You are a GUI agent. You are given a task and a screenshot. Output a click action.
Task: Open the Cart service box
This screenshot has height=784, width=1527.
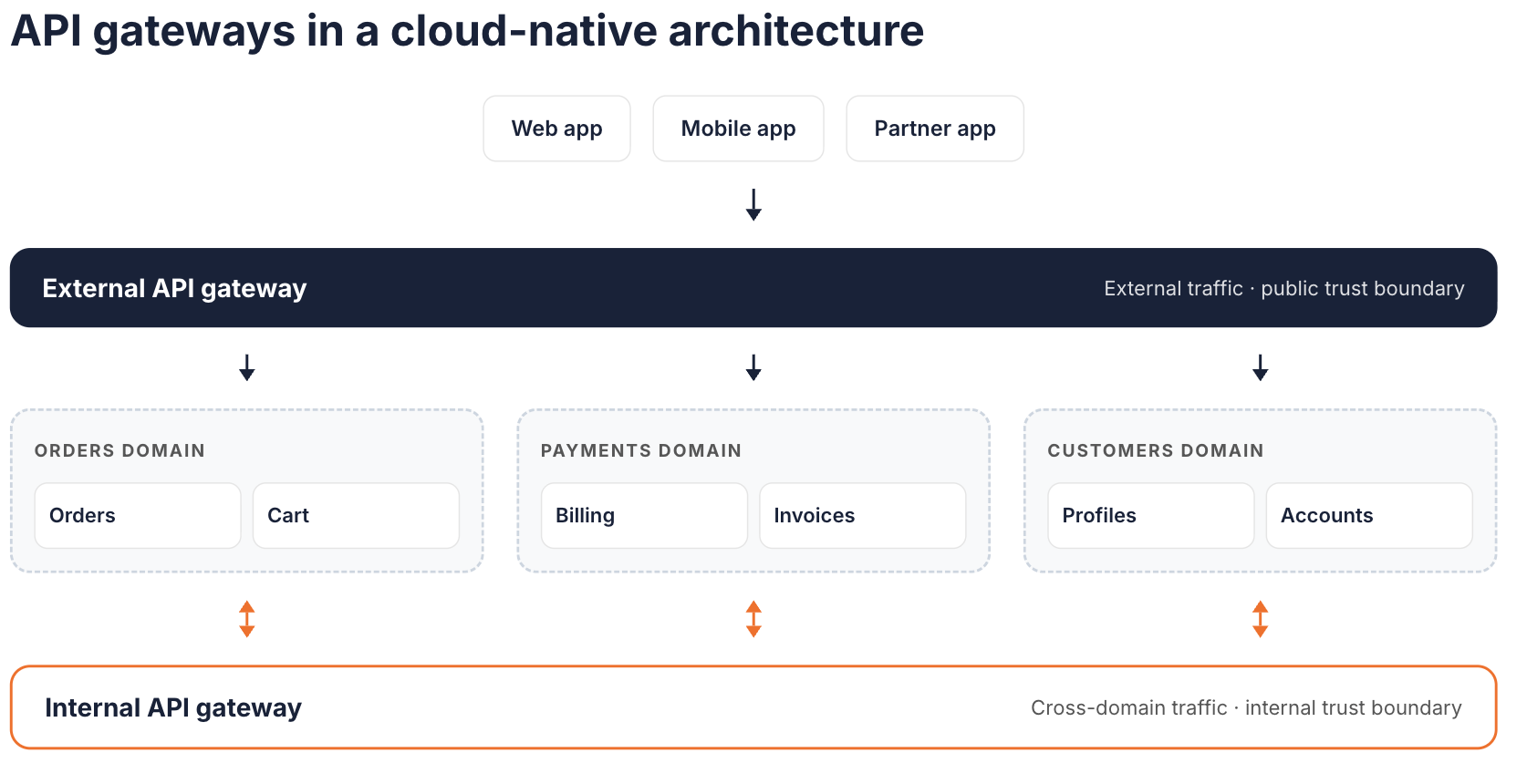[x=356, y=515]
